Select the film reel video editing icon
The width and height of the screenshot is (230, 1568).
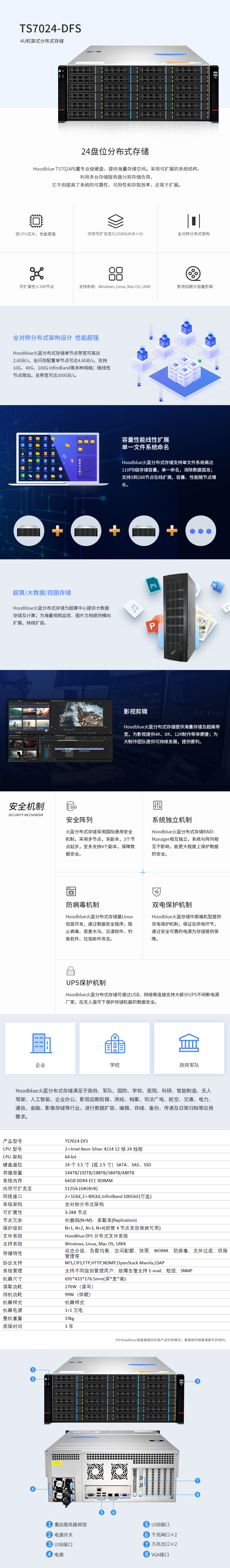tap(193, 273)
